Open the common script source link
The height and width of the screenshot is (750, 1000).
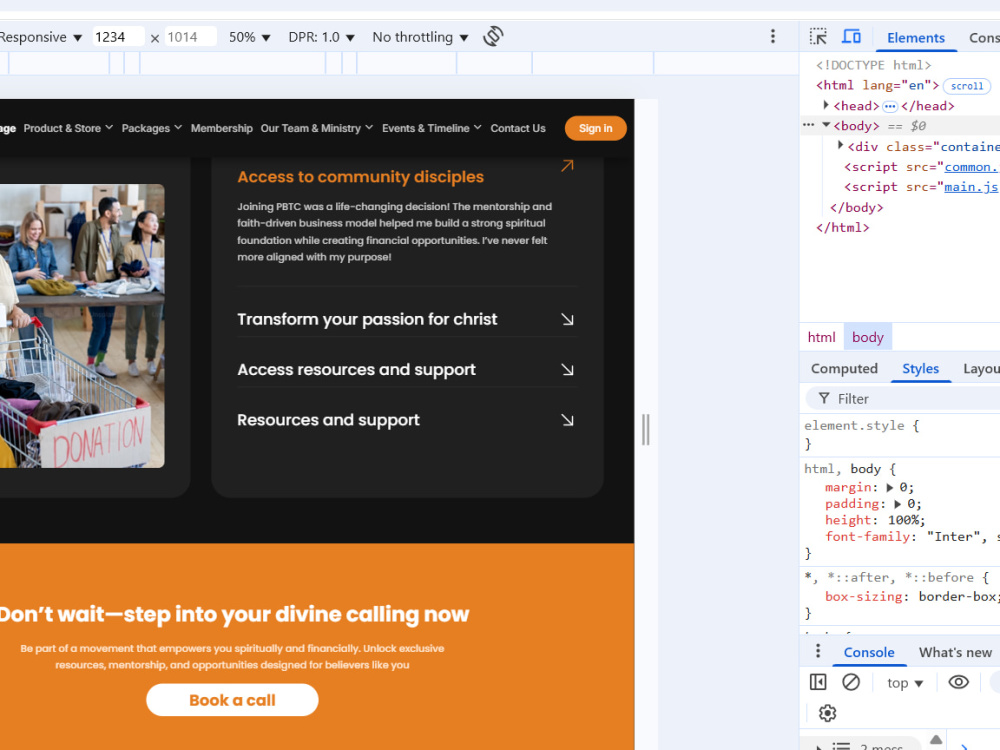click(x=972, y=167)
